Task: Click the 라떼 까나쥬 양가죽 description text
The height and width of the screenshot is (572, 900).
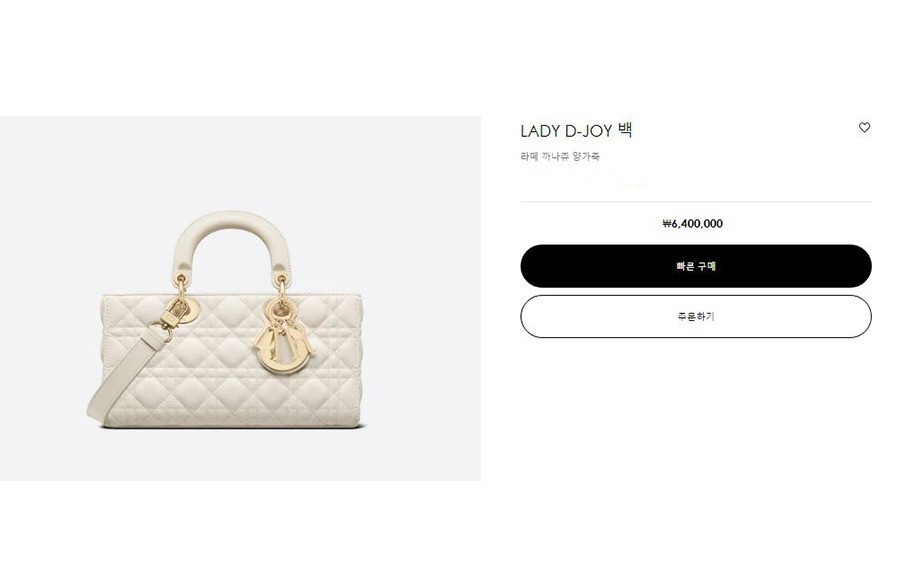Action: tap(560, 156)
